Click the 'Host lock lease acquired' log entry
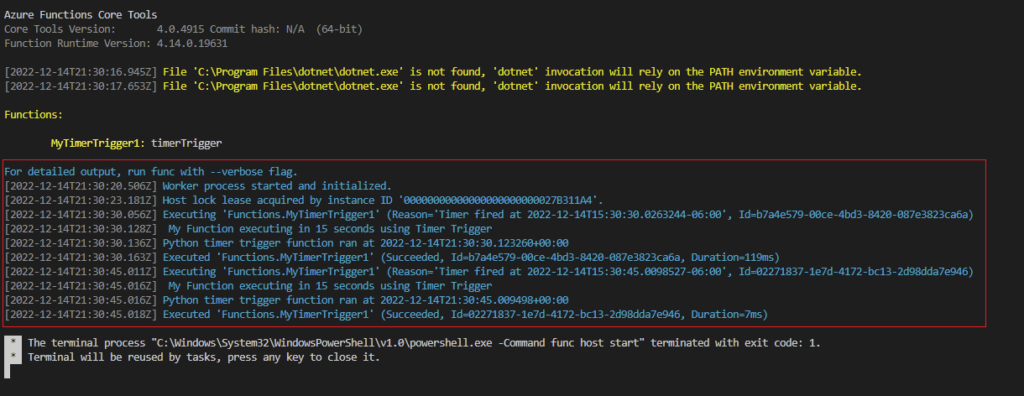Viewport: 1024px width, 396px height. pyautogui.click(x=303, y=200)
